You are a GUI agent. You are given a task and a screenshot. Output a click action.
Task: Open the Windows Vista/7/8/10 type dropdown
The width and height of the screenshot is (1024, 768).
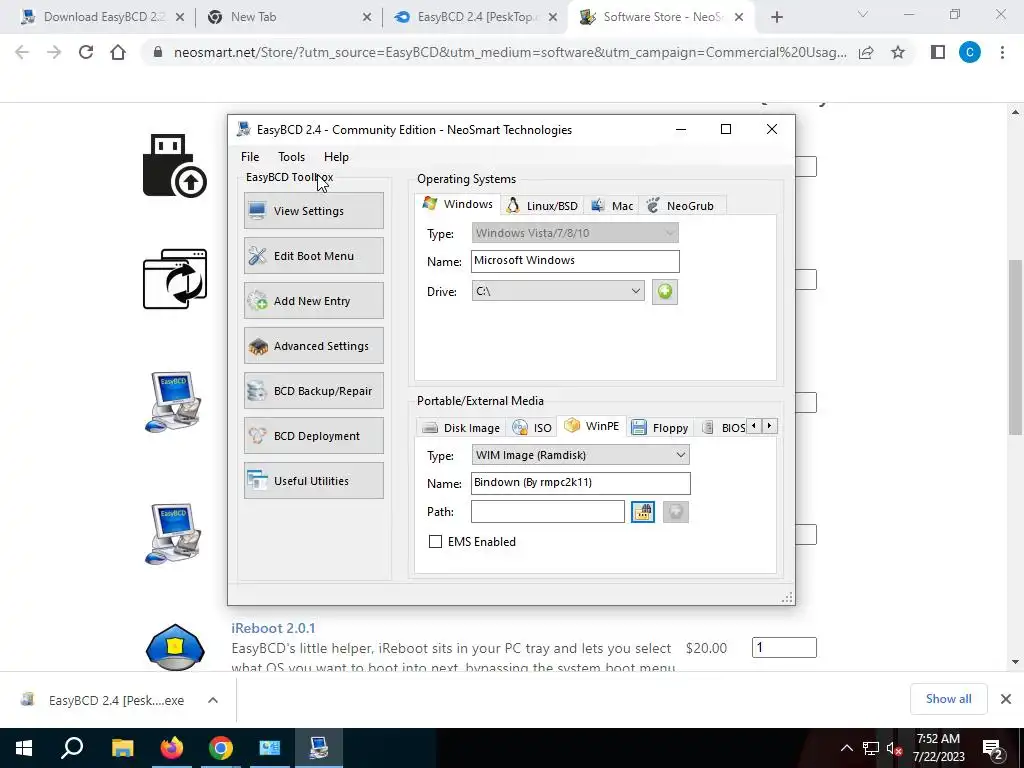click(x=575, y=232)
